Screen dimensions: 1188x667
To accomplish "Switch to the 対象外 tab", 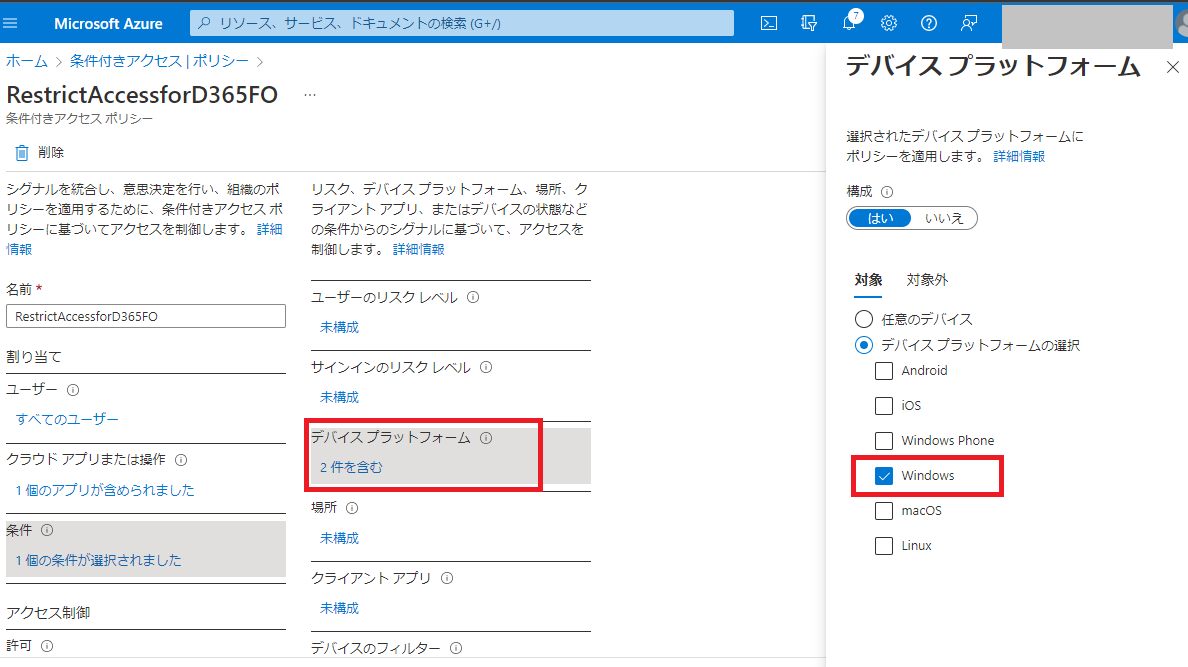I will 927,280.
